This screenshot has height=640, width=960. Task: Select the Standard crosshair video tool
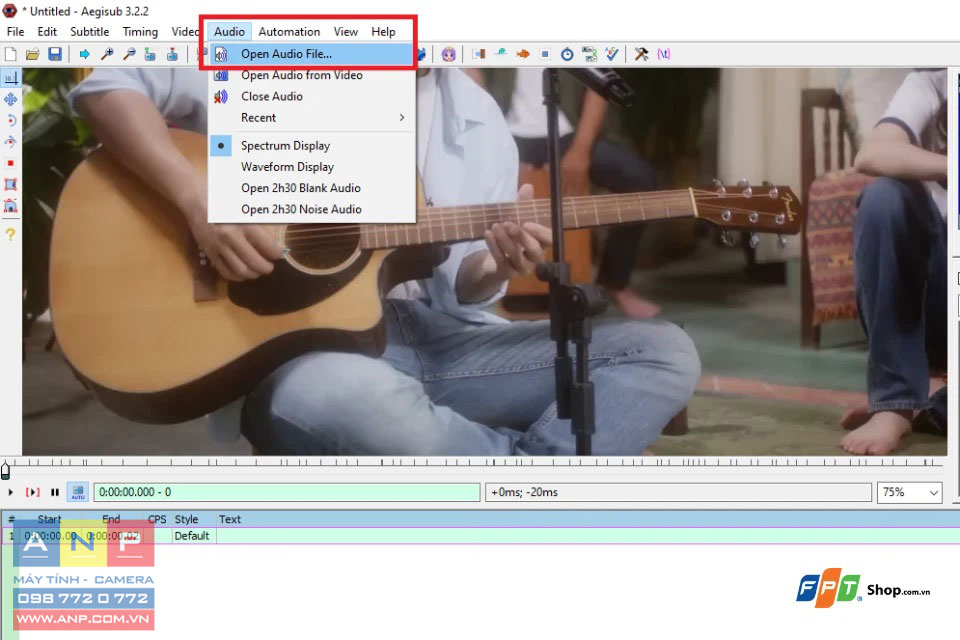click(11, 78)
